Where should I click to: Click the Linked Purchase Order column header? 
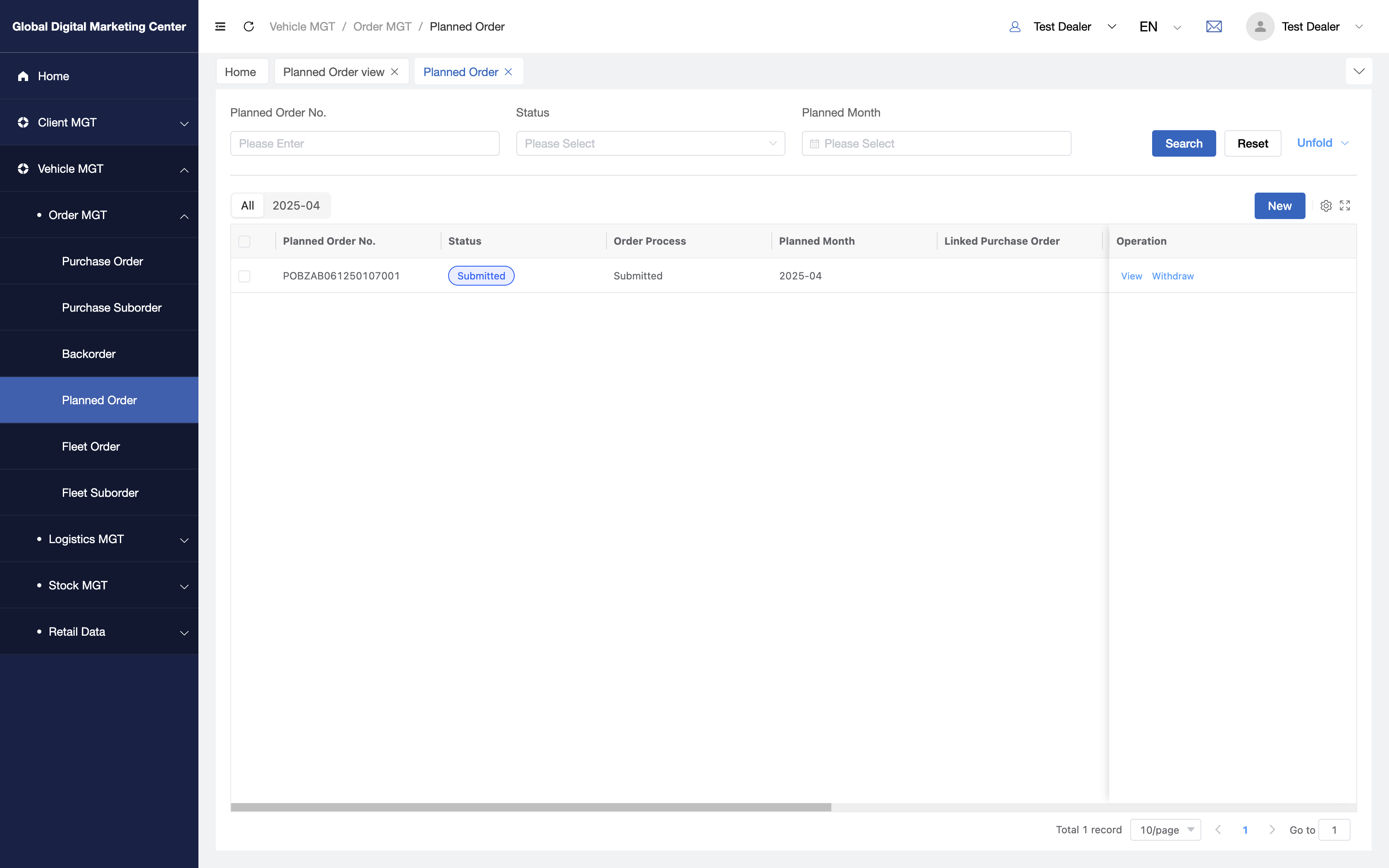(x=1002, y=241)
